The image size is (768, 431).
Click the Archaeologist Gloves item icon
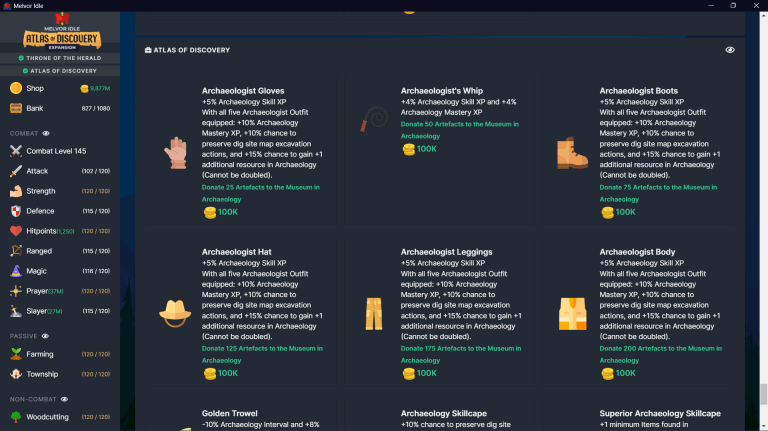click(175, 152)
